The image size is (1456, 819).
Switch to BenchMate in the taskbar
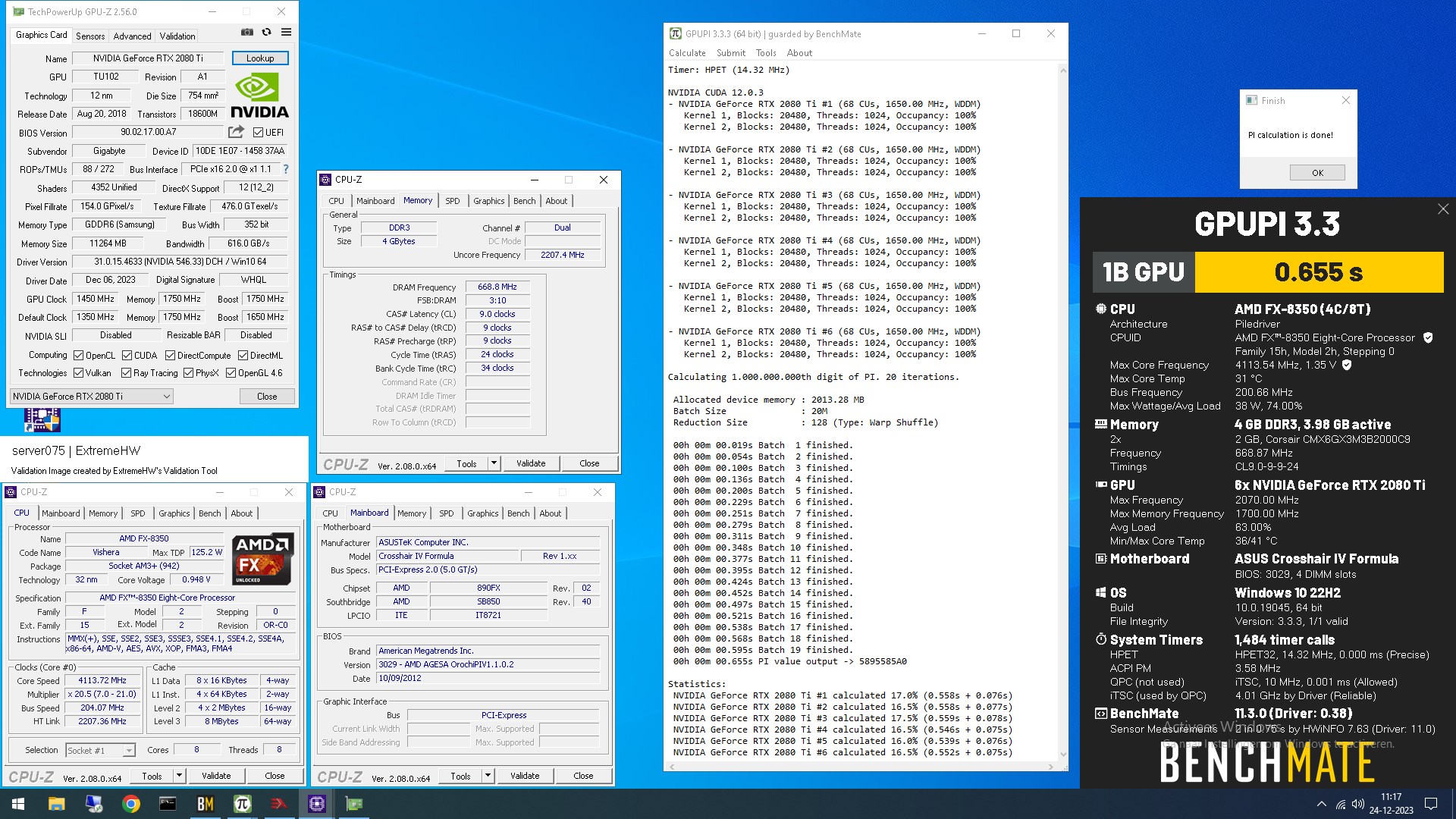tap(205, 804)
